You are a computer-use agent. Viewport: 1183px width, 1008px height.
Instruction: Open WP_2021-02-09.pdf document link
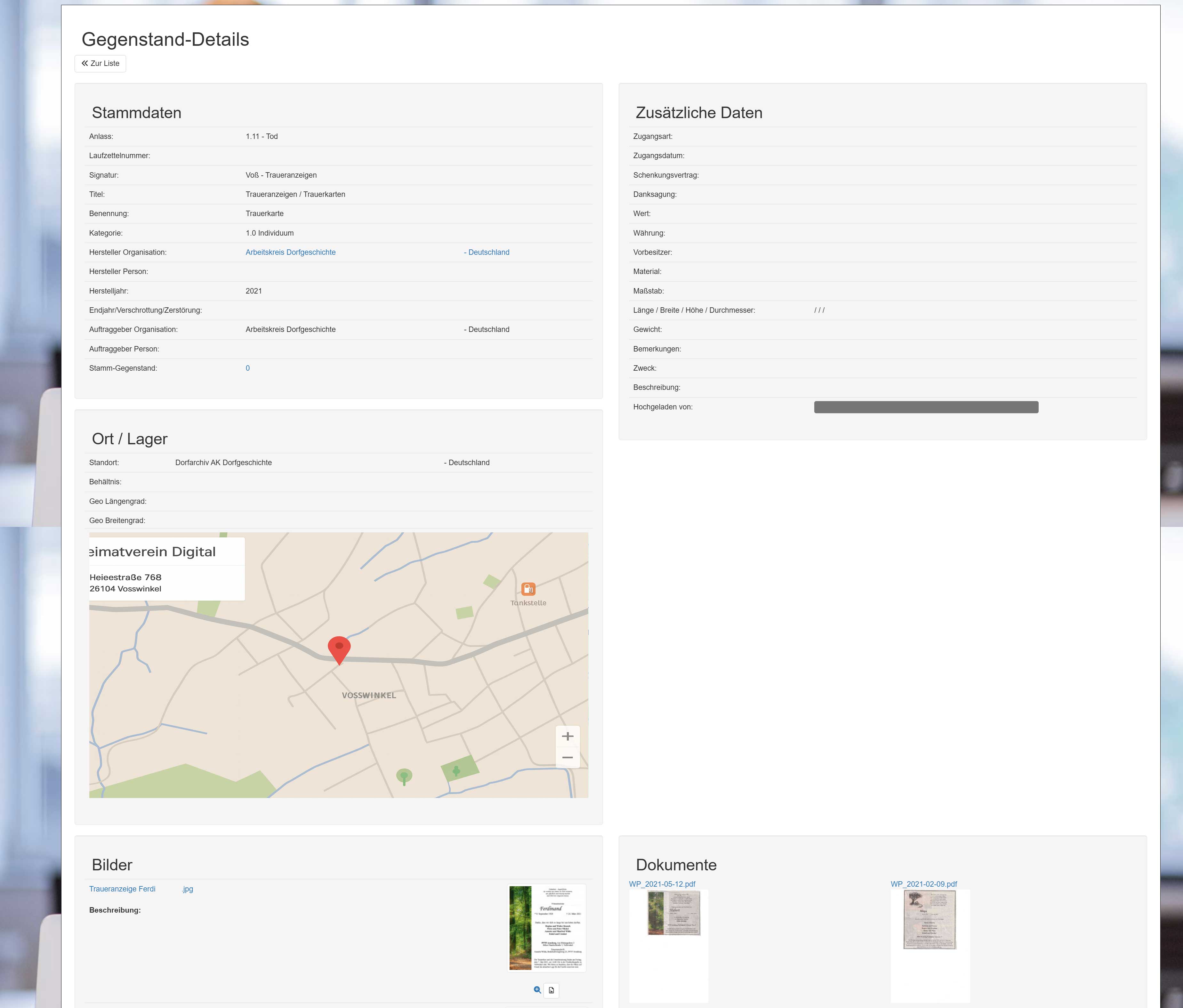point(923,884)
